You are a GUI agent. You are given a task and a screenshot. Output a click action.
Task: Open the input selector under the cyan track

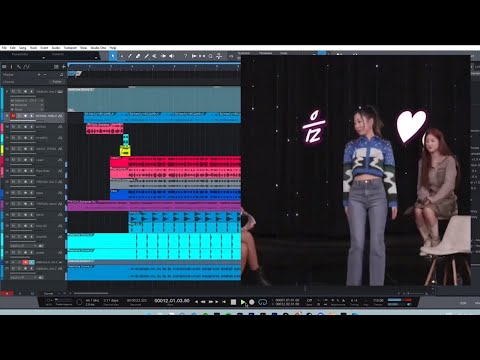point(23,246)
